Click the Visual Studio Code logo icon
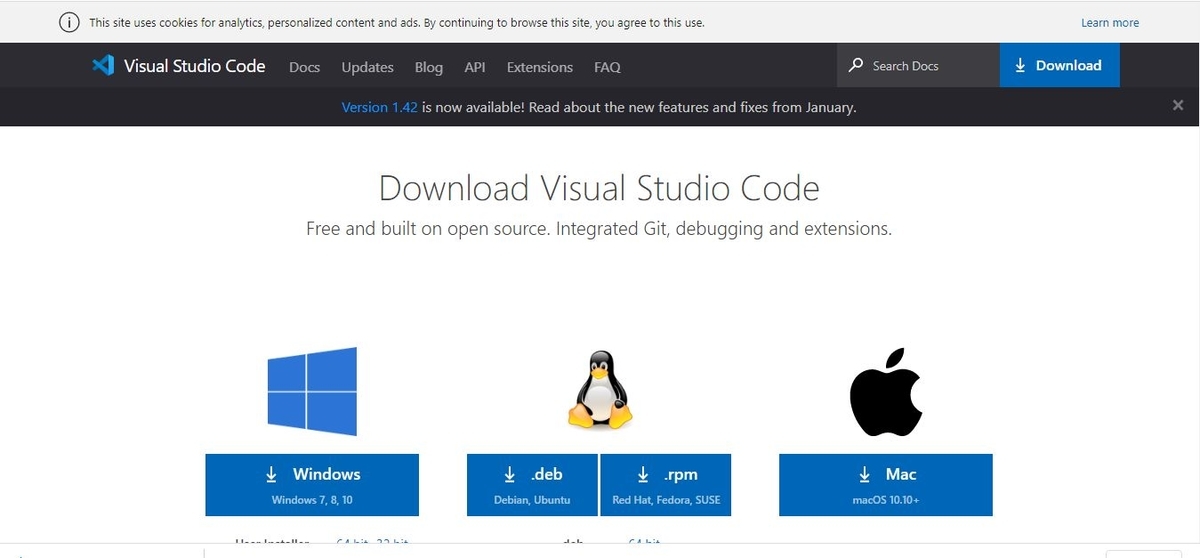Screen dimensions: 1200x558 [x=102, y=66]
